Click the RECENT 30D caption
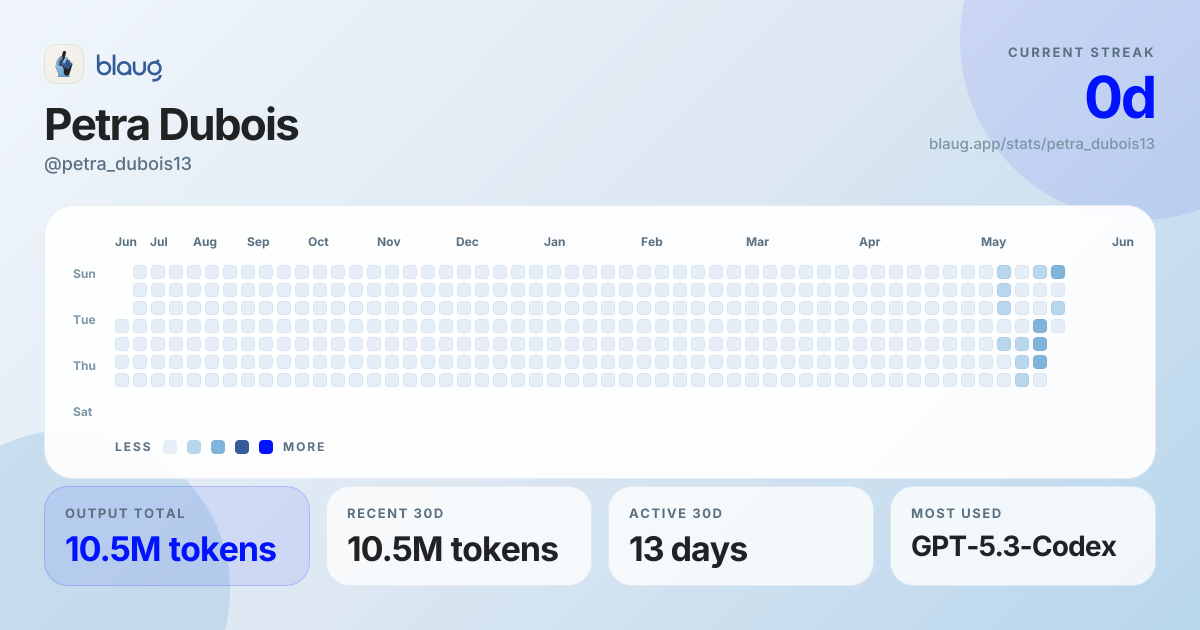 pyautogui.click(x=395, y=513)
